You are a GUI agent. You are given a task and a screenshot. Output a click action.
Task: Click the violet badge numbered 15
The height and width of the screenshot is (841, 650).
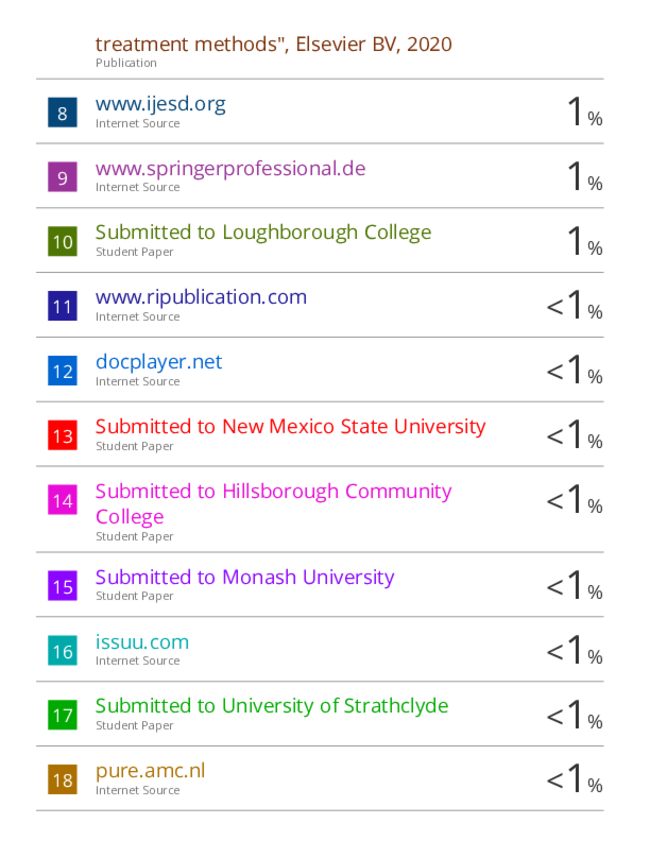point(62,586)
